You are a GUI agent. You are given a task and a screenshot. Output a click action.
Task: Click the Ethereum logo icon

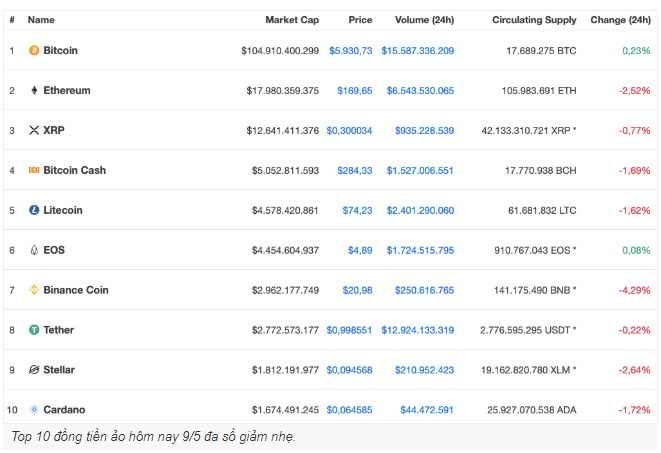pyautogui.click(x=34, y=90)
